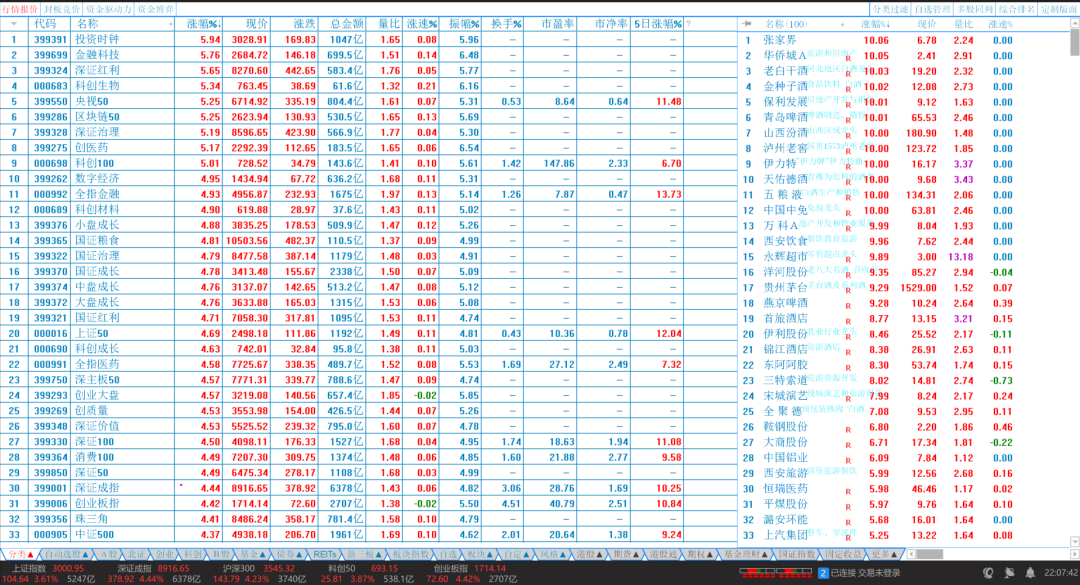Click the 上证指数 3000.95 status entry
Image resolution: width=1080 pixels, height=585 pixels.
tap(48, 568)
